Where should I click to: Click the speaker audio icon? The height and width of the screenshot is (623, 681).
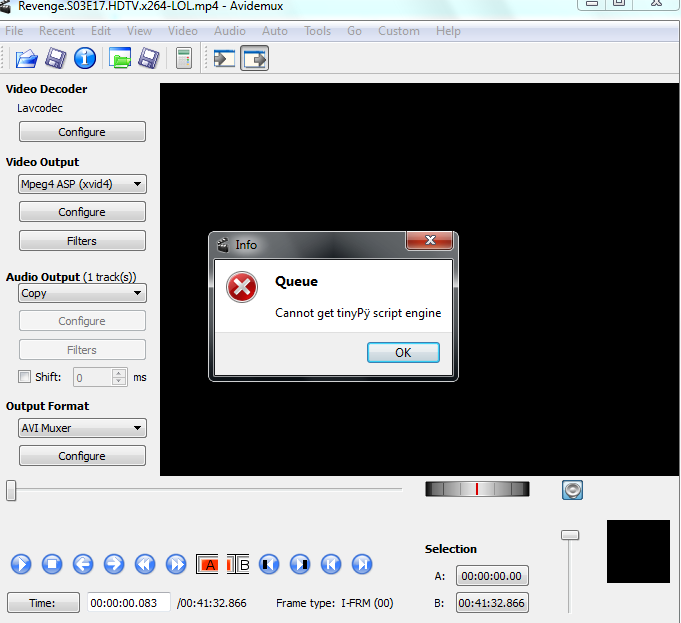tap(572, 490)
